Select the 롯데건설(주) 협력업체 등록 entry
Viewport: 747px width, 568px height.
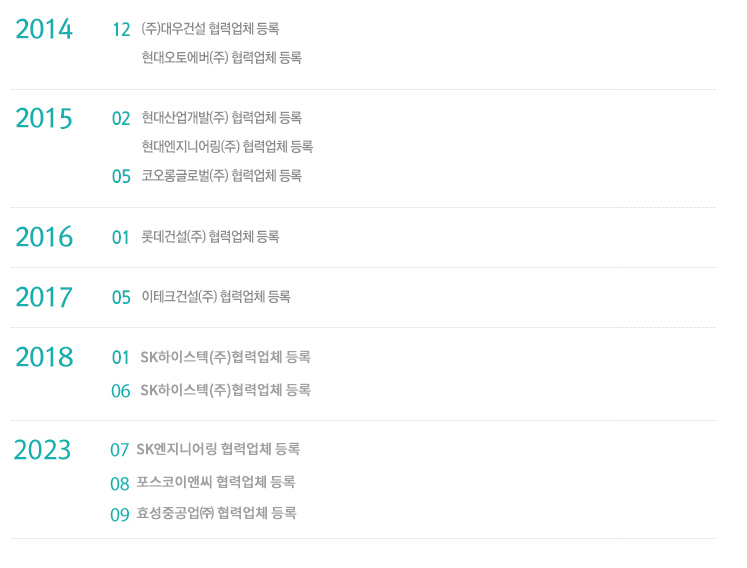pyautogui.click(x=210, y=236)
